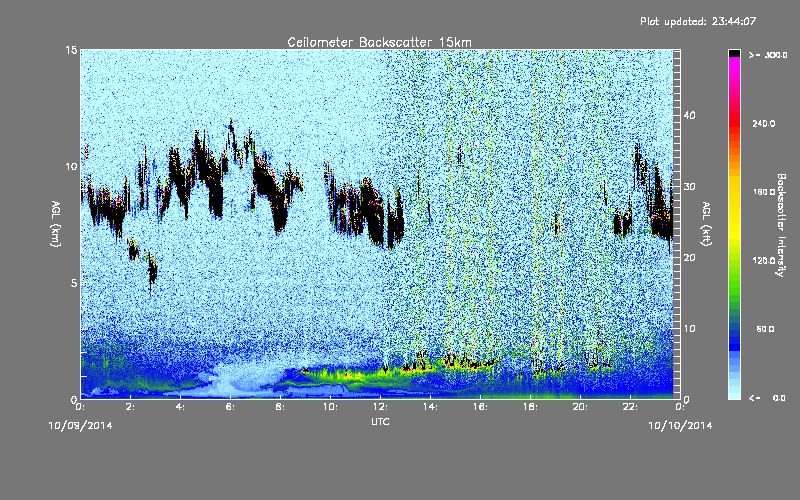Click the 'Ceilometer Backscatter 15km' plot title
The height and width of the screenshot is (500, 800).
point(379,42)
